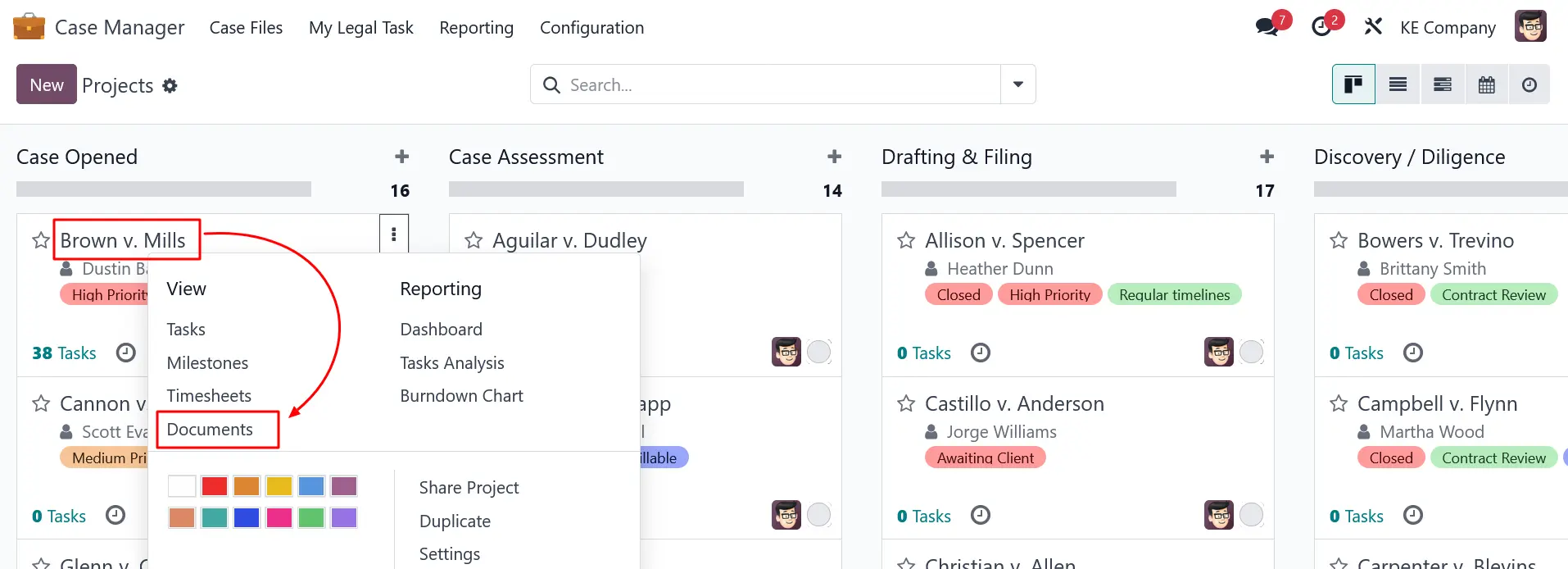Expand the search options dropdown arrow
This screenshot has width=1568, height=569.
pos(1017,84)
